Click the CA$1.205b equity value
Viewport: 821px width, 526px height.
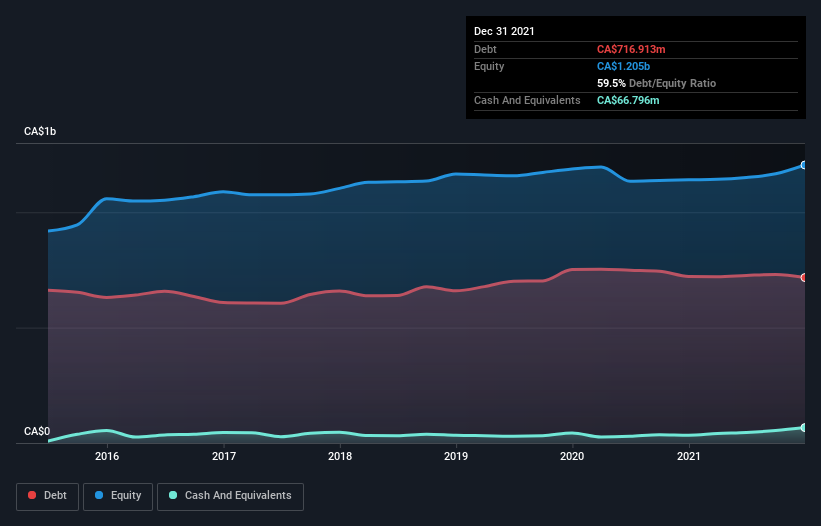tap(623, 66)
